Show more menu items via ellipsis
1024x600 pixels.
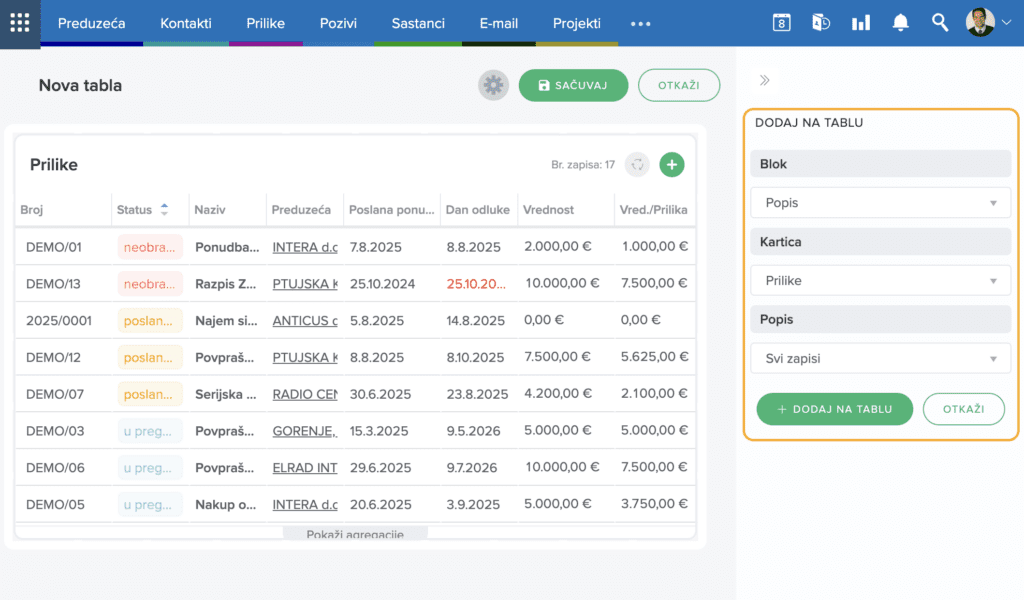point(641,24)
